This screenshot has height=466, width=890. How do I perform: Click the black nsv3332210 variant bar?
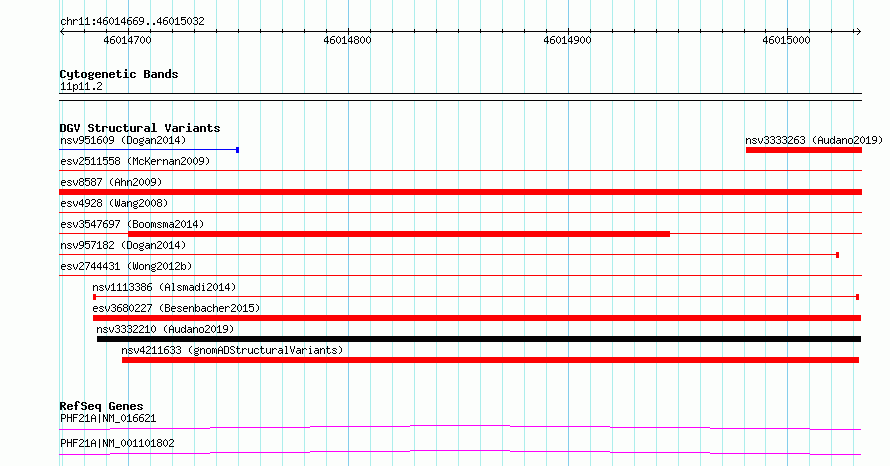[479, 339]
